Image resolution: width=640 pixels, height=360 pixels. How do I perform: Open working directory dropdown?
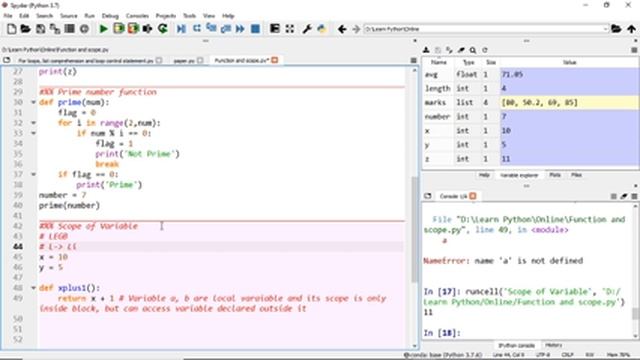click(605, 29)
